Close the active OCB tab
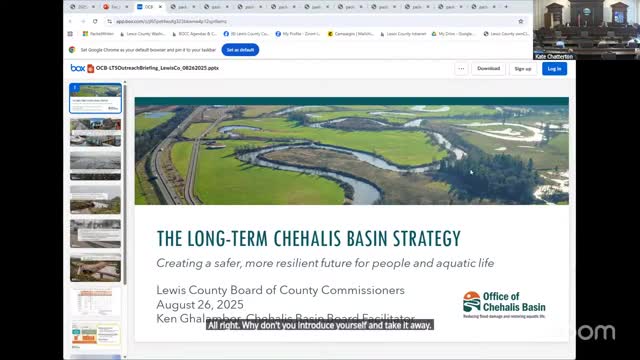The height and width of the screenshot is (360, 640). tap(160, 7)
